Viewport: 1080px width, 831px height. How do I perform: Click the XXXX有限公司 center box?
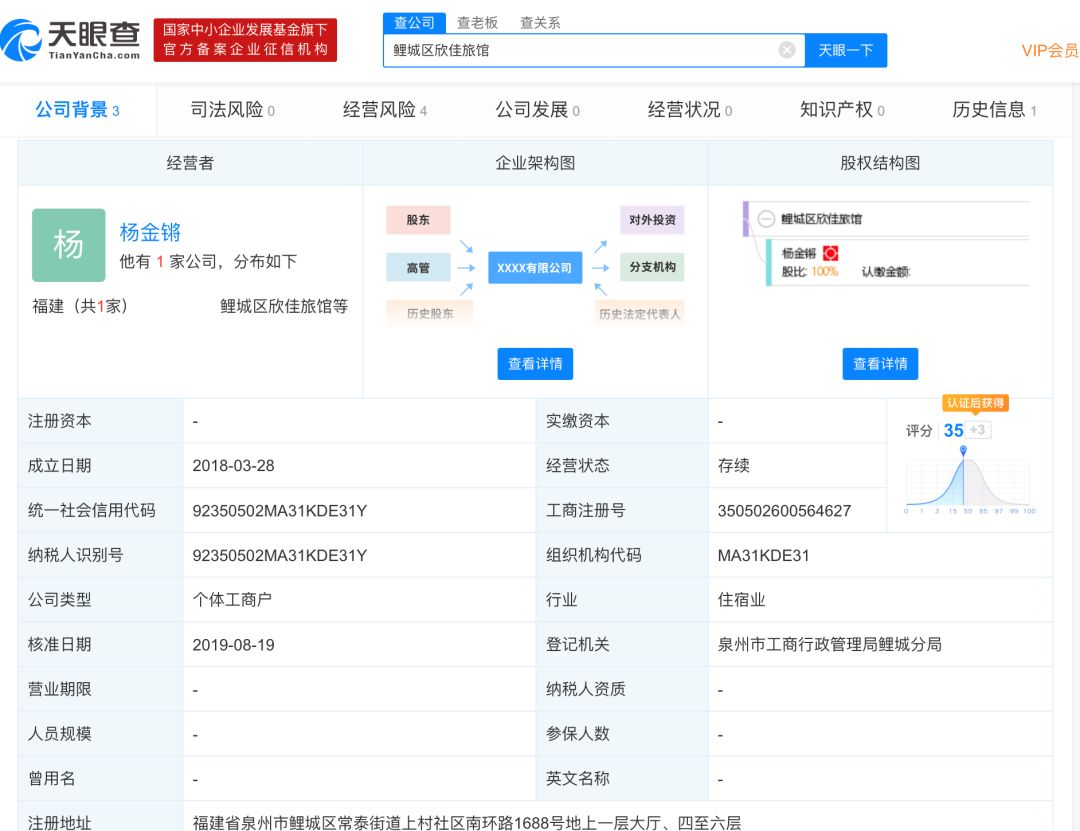[x=535, y=268]
